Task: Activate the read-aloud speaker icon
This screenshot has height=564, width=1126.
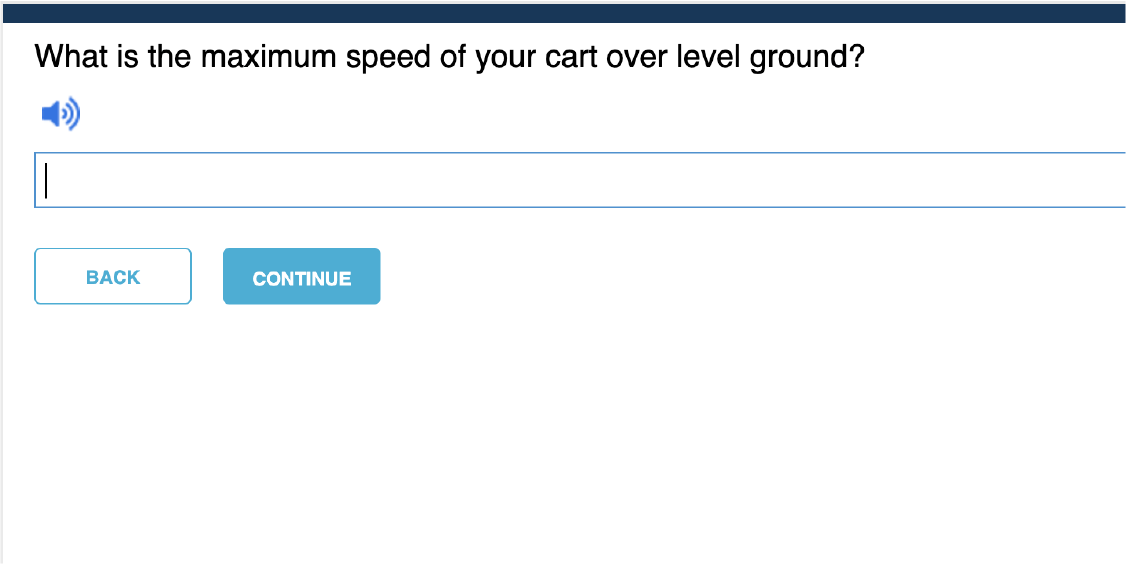Action: (60, 115)
